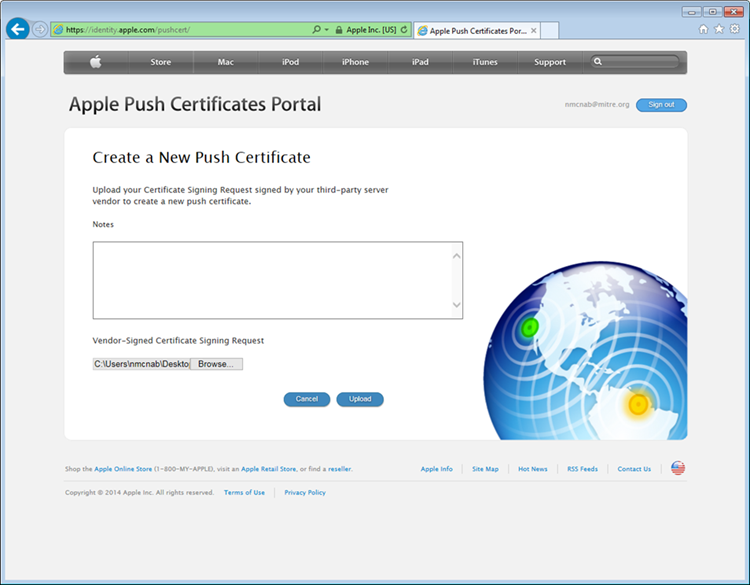Go back with the browser Back arrow
750x585 pixels.
pos(18,30)
